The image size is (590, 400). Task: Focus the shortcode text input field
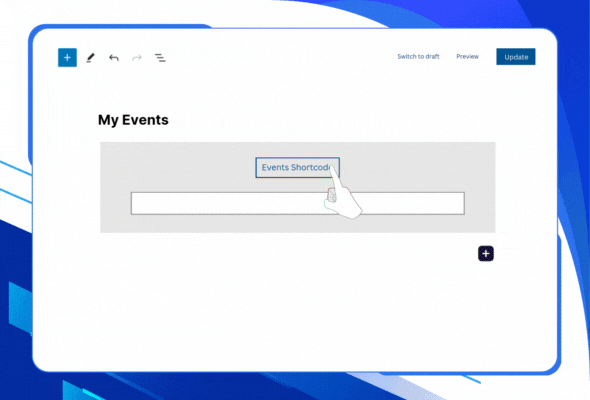tap(298, 204)
